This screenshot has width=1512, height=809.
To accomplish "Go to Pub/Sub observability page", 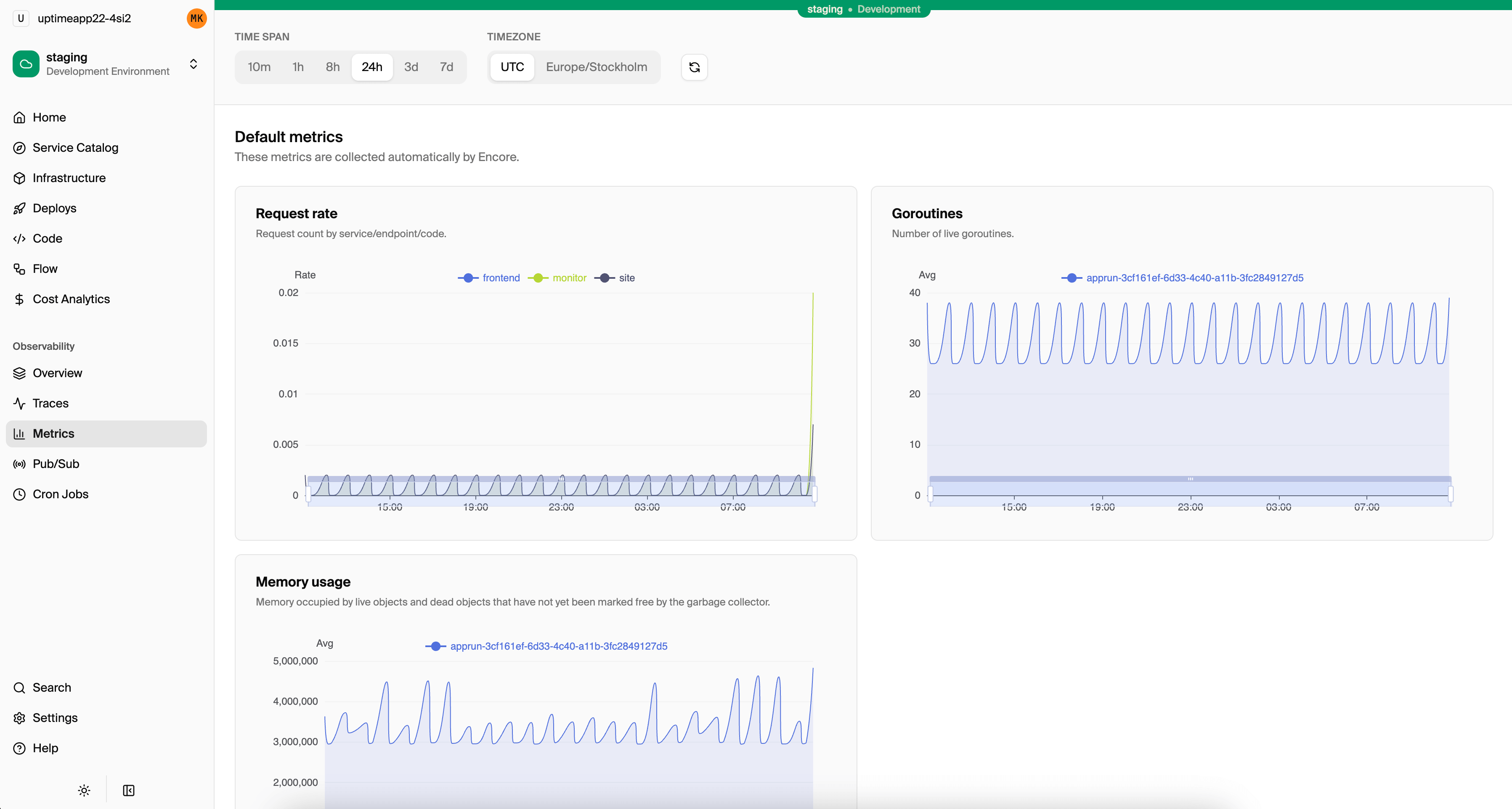I will pos(56,463).
